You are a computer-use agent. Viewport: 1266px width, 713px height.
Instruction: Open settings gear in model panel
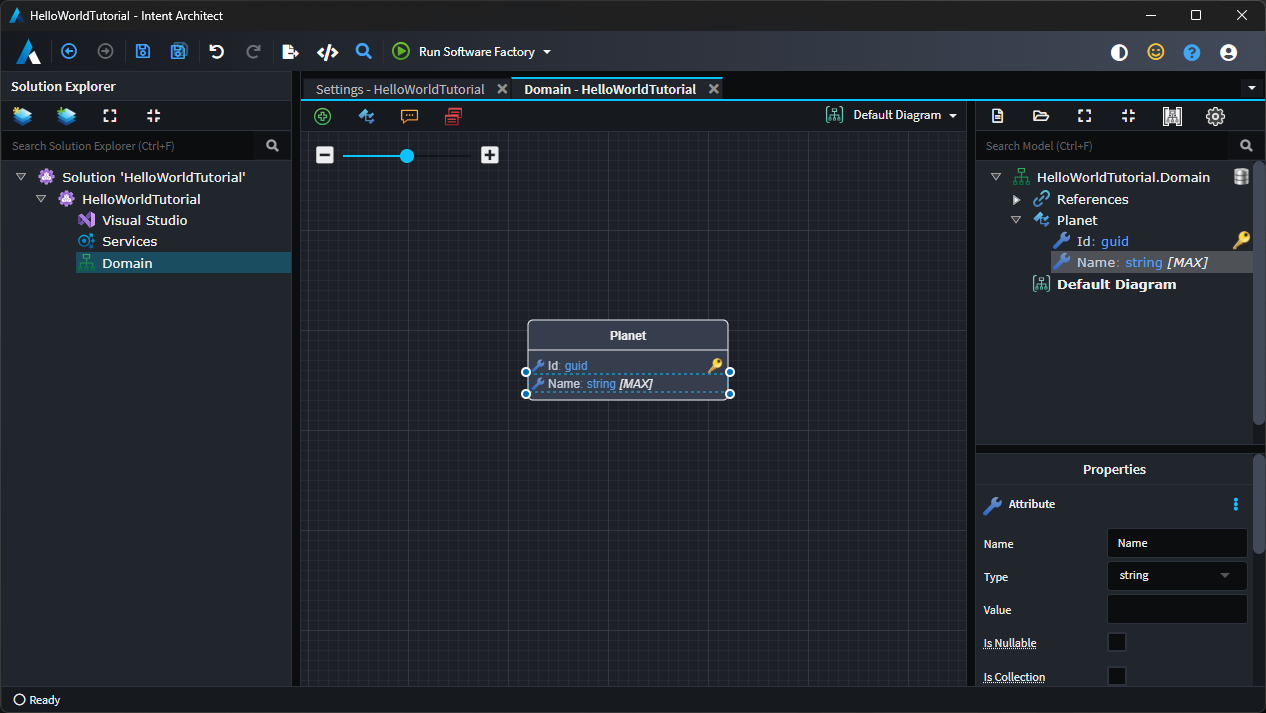pyautogui.click(x=1215, y=116)
